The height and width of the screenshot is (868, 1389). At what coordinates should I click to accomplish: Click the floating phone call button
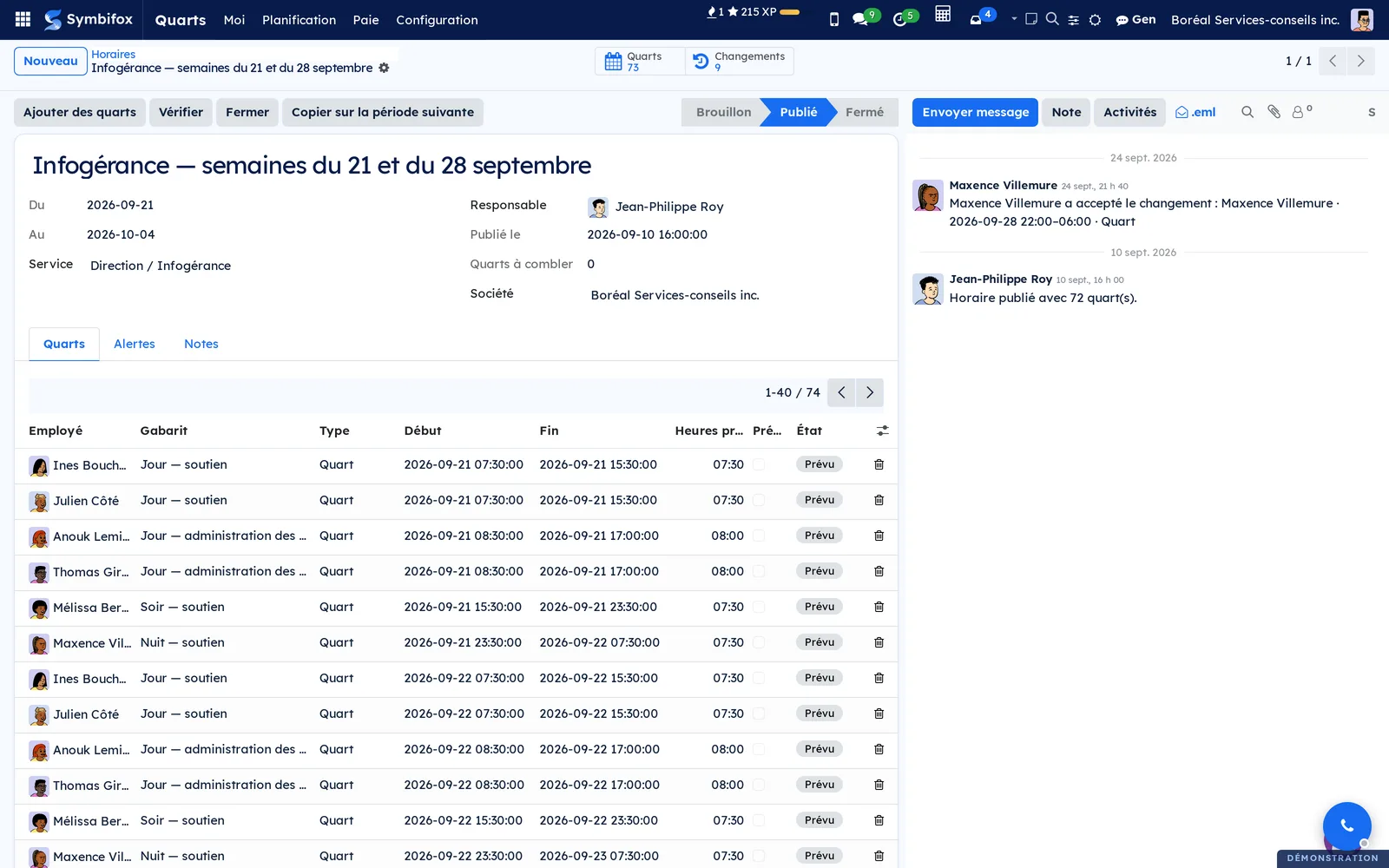[x=1346, y=825]
